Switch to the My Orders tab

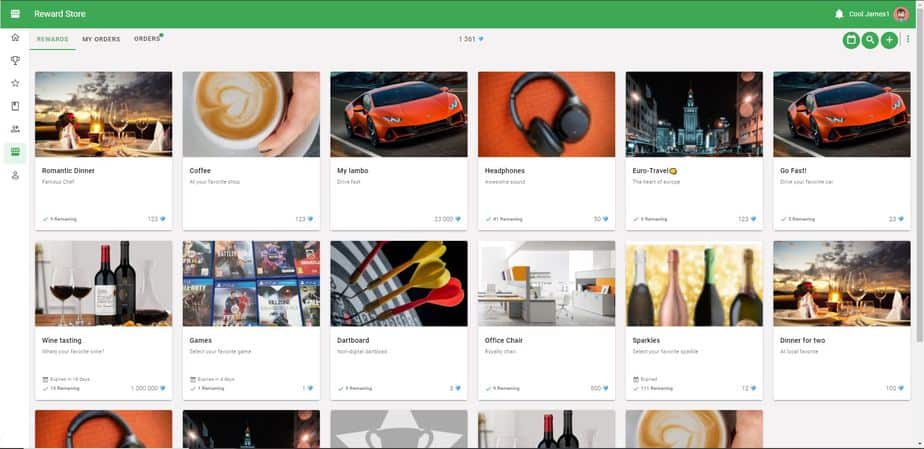coord(101,39)
